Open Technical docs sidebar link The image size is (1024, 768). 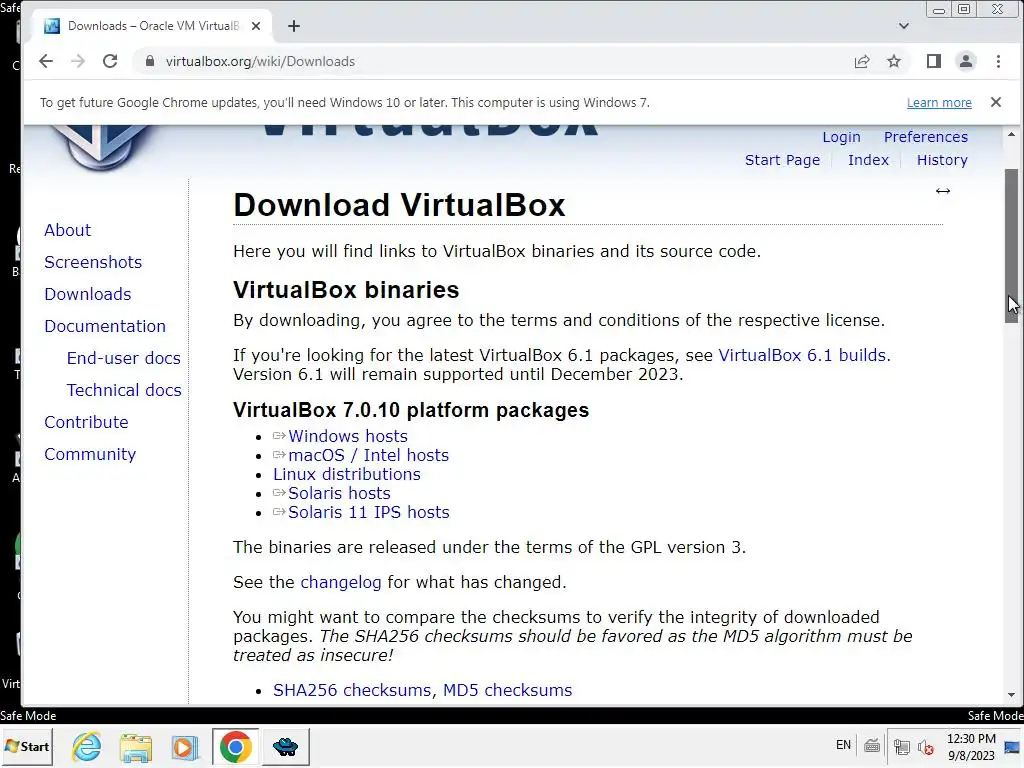124,390
